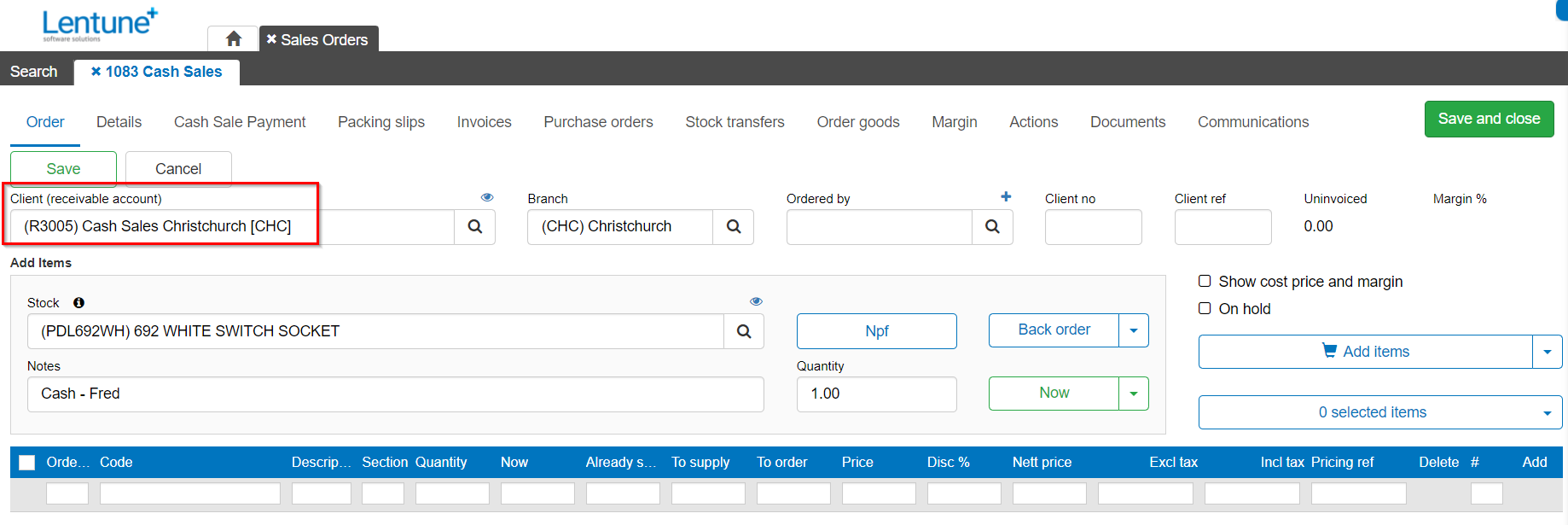1568x525 pixels.
Task: Click the Ordered by field
Action: [x=880, y=227]
